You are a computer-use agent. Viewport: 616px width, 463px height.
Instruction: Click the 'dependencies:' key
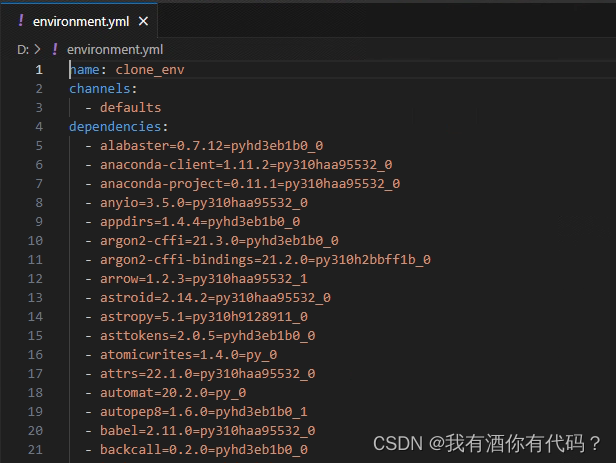pos(118,127)
